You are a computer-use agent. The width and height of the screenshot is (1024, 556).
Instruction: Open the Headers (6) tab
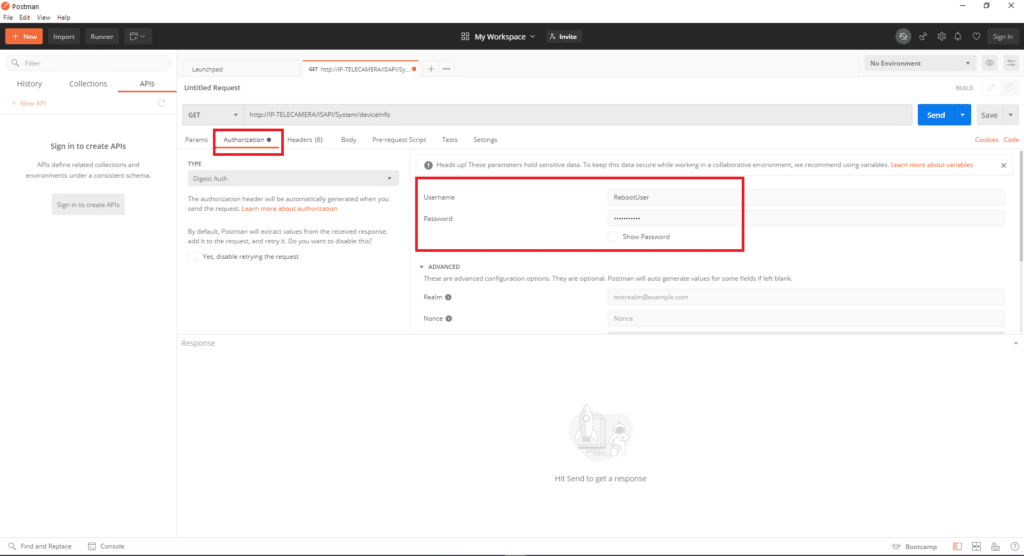[305, 140]
